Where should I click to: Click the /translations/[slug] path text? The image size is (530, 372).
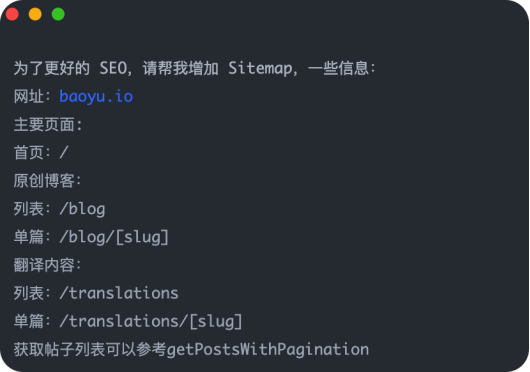click(151, 321)
